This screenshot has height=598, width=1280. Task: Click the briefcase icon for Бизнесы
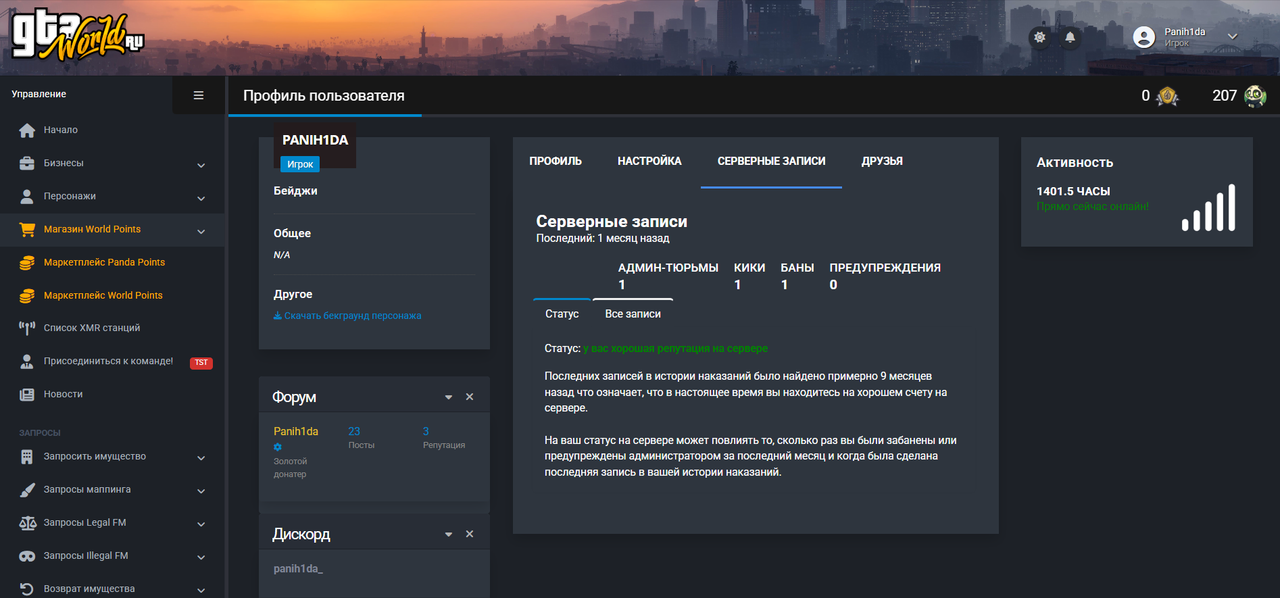(x=27, y=163)
